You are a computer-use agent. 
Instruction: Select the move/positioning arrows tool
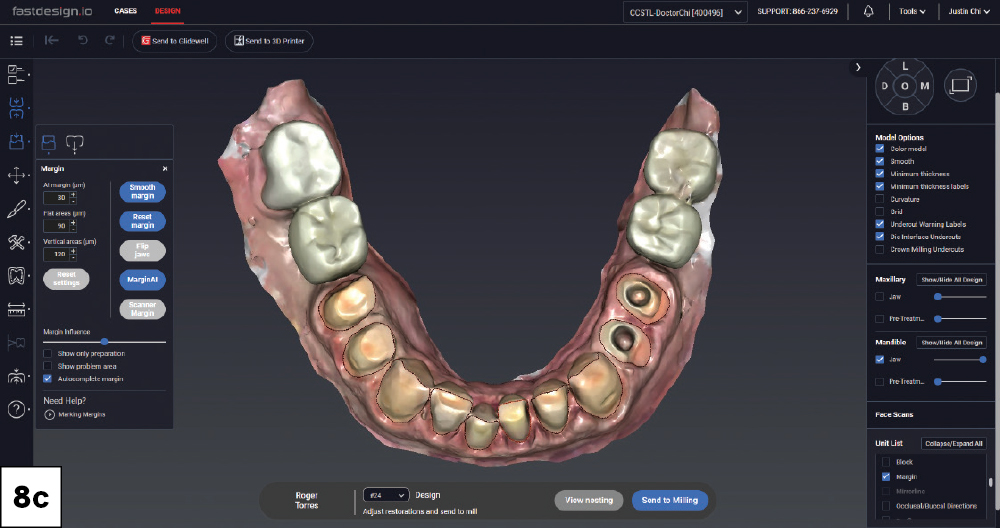[16, 175]
